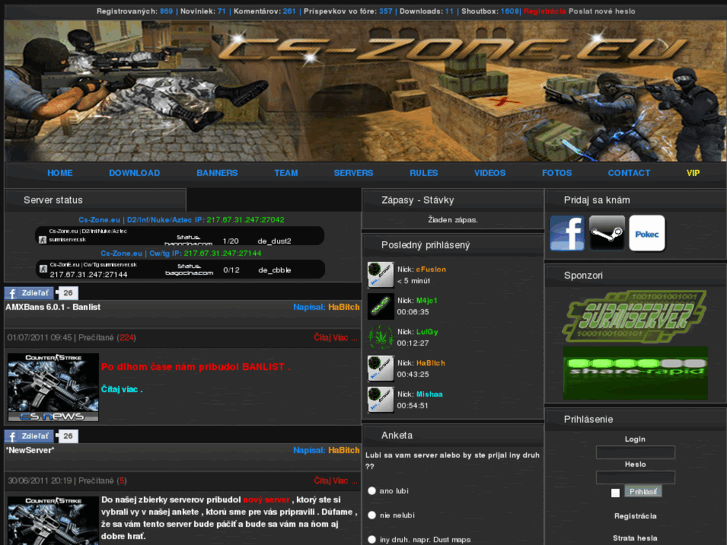Go to HOME in navigation bar
Screen dimensions: 727x545
pyautogui.click(x=60, y=173)
